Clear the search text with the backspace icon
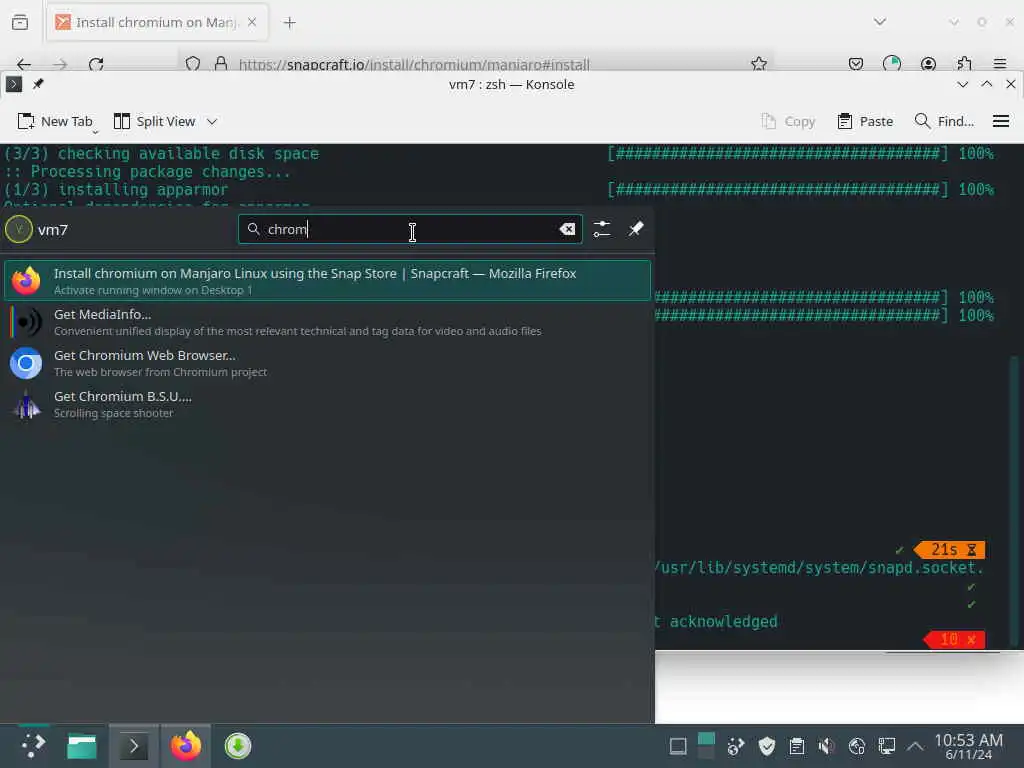 point(567,229)
